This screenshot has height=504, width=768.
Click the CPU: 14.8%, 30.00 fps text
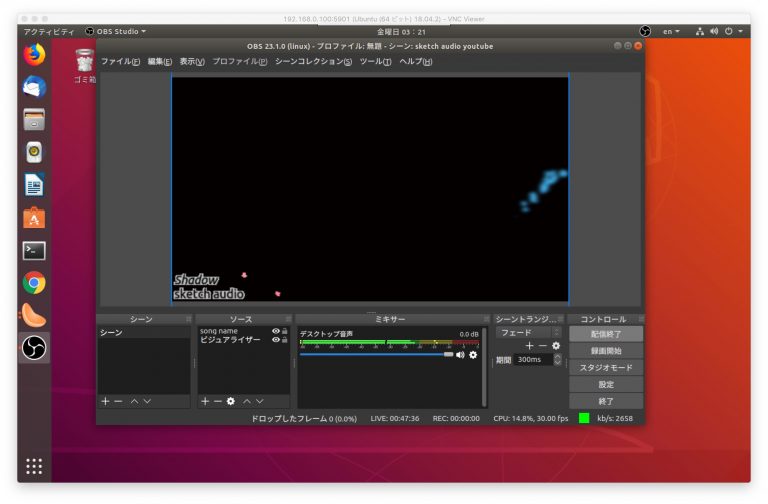point(530,418)
